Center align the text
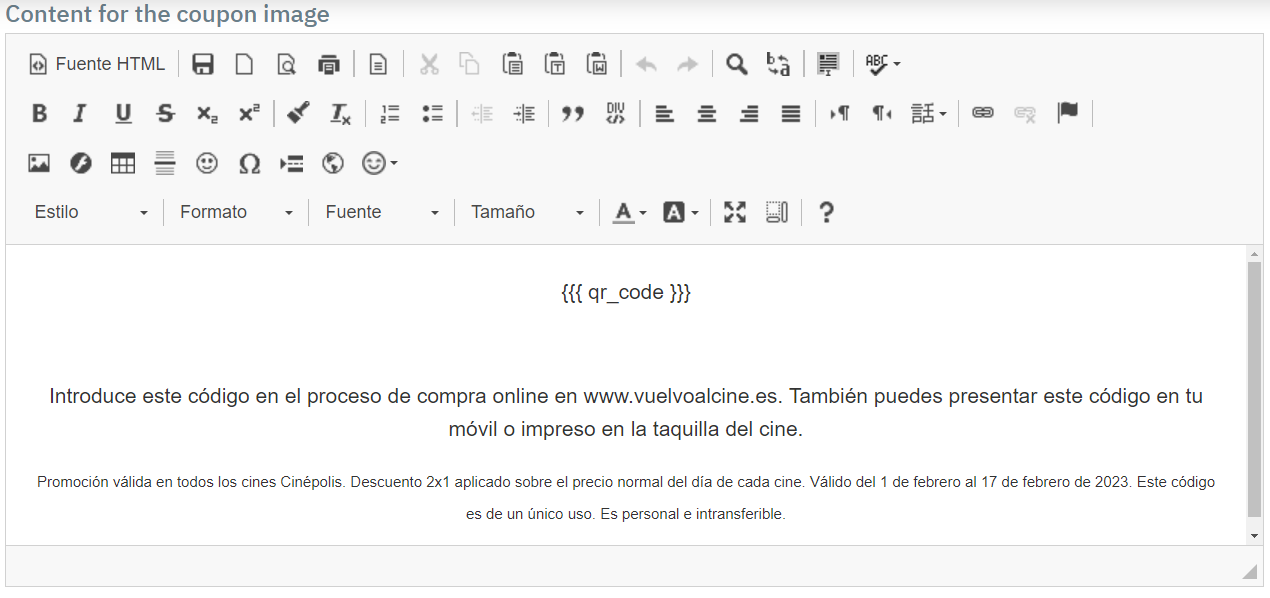1270x598 pixels. click(706, 113)
